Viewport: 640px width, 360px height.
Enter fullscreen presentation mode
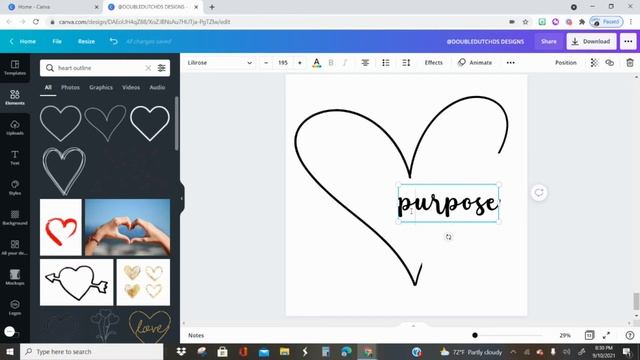click(607, 335)
